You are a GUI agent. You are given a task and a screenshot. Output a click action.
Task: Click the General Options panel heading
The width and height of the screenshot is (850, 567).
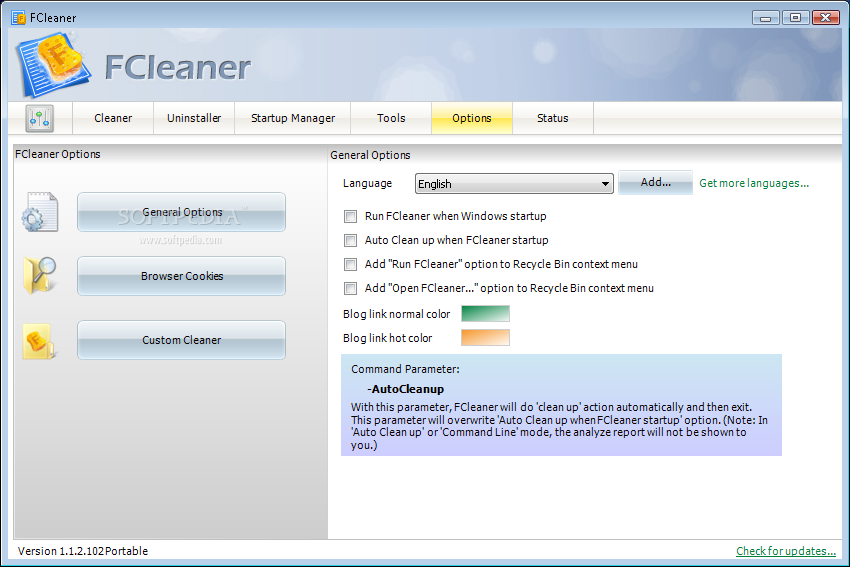(370, 155)
